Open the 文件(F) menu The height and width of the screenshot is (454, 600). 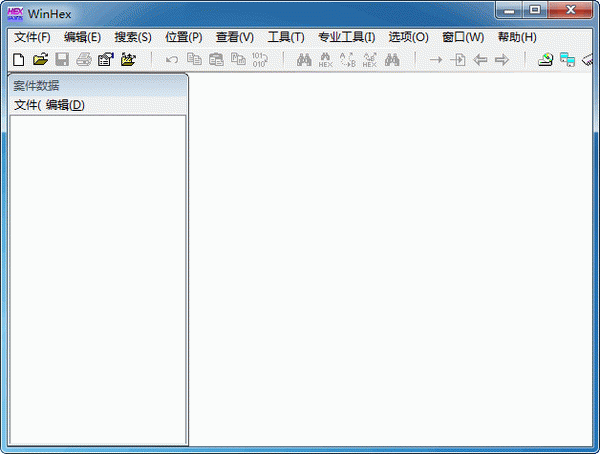32,37
